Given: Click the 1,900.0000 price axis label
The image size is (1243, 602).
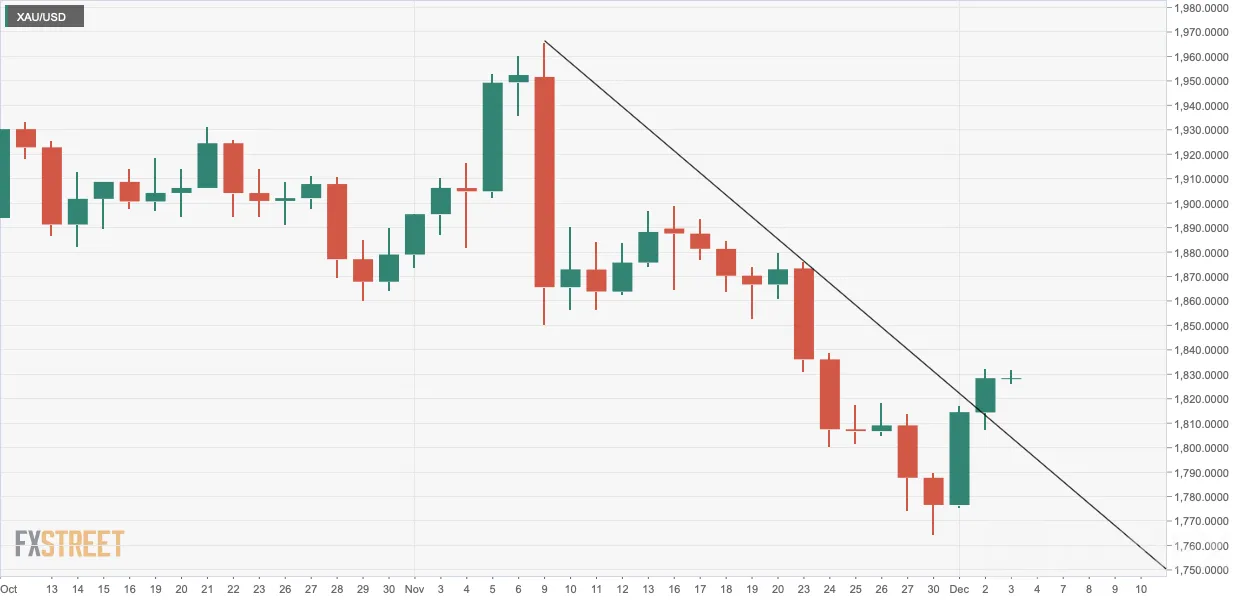Looking at the screenshot, I should pos(1205,204).
